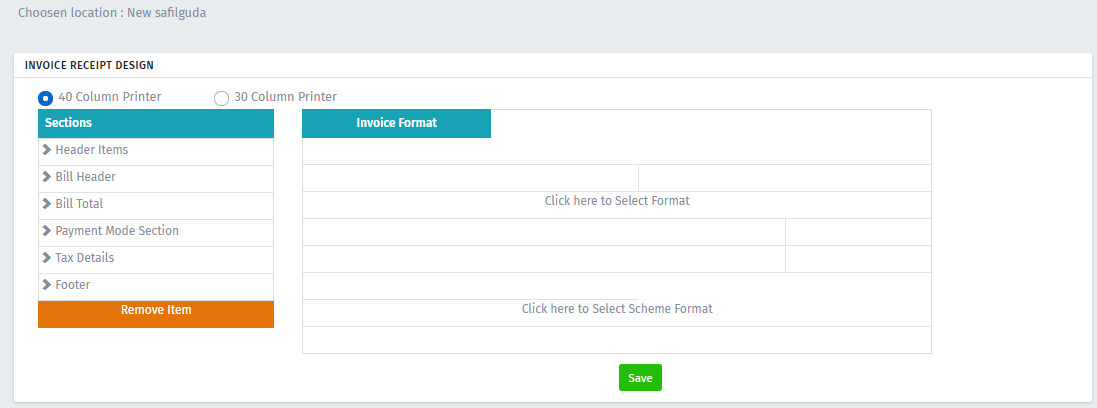Open the Payment Mode Section label
This screenshot has height=408, width=1097.
click(x=117, y=231)
